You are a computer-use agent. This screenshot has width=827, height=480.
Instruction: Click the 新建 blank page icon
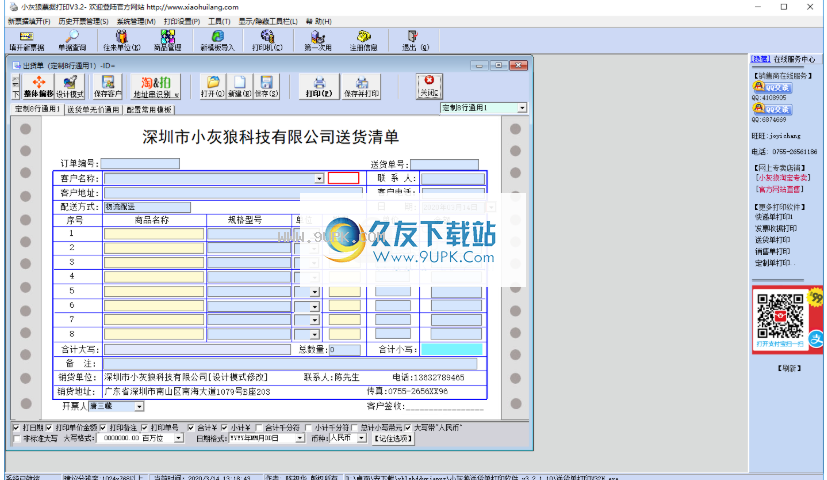click(239, 87)
